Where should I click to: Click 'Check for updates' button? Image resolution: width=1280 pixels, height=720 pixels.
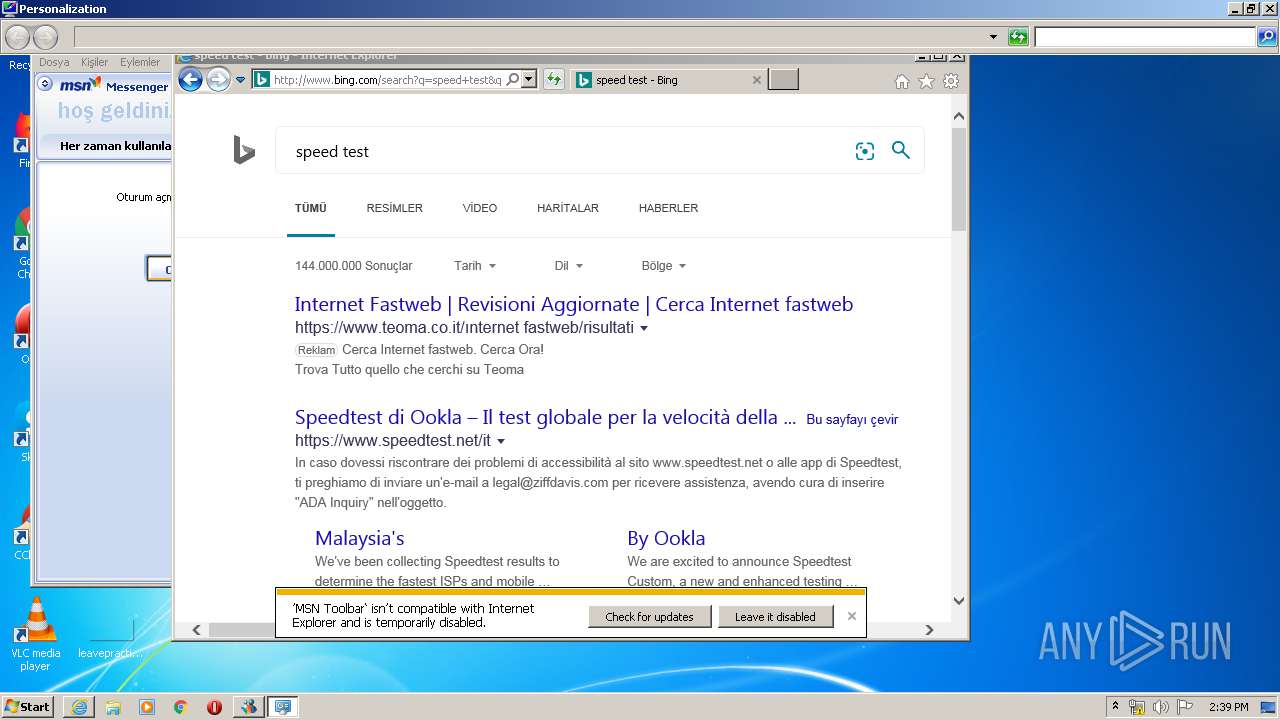[649, 617]
